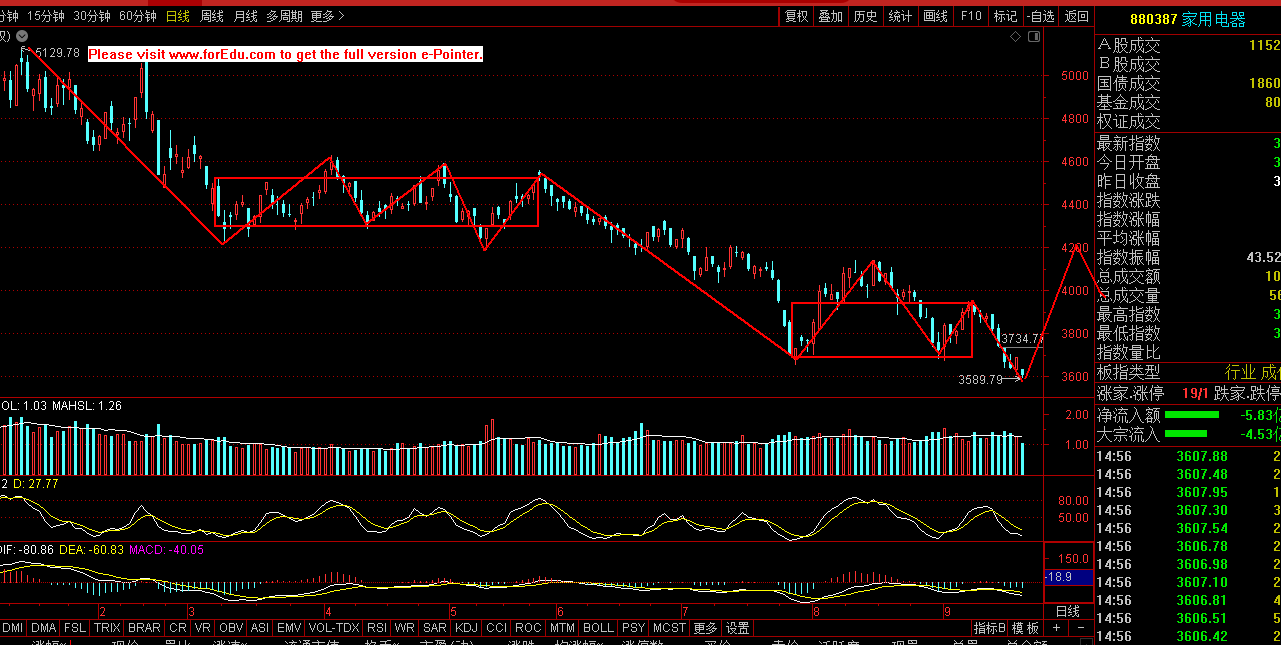Select the 60分钟 period tab
Image resolution: width=1281 pixels, height=645 pixels.
click(137, 16)
